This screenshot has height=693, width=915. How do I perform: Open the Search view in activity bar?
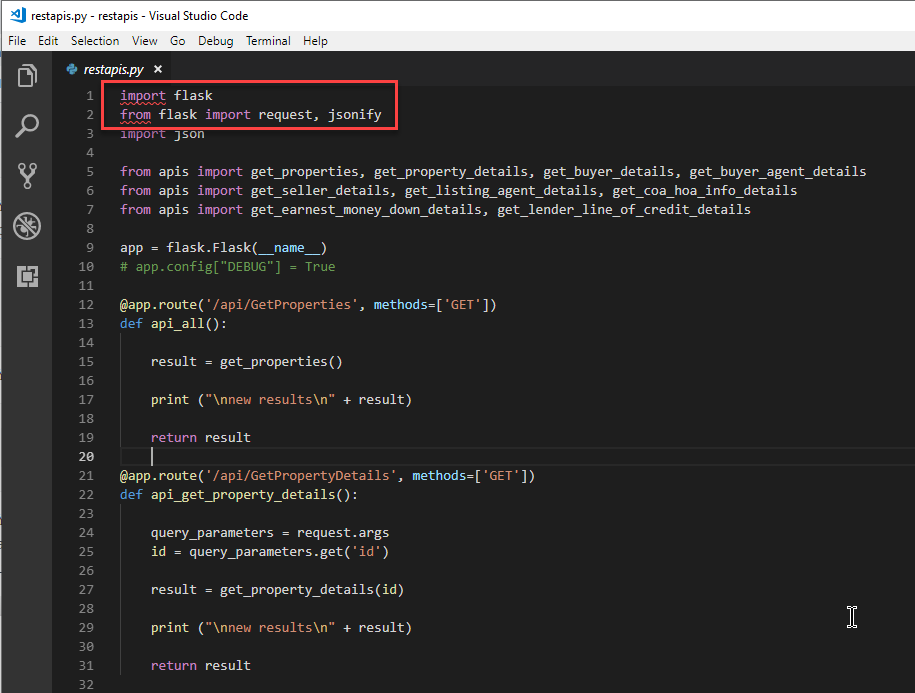[x=27, y=125]
